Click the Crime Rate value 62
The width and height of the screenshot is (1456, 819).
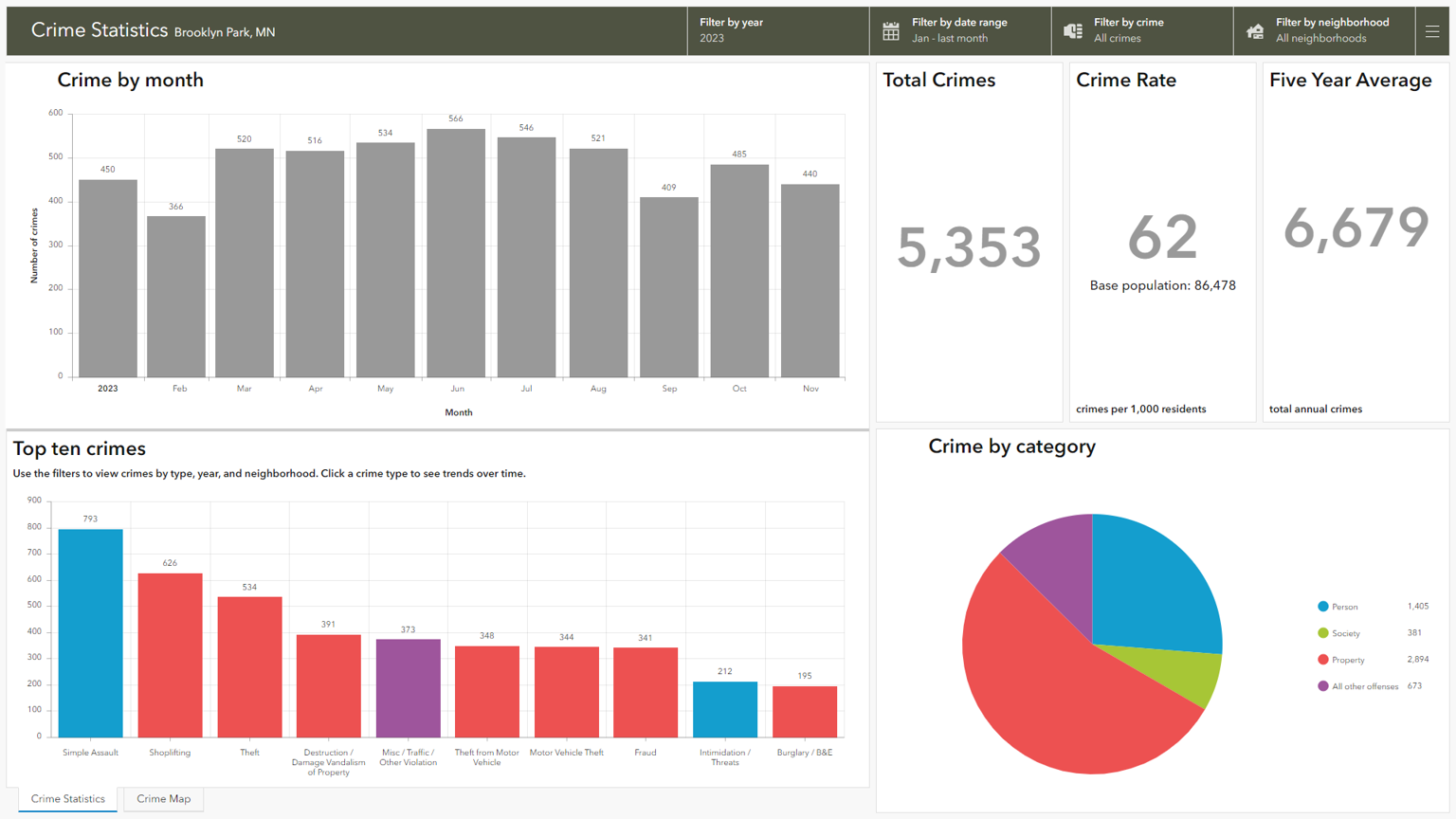[1162, 237]
